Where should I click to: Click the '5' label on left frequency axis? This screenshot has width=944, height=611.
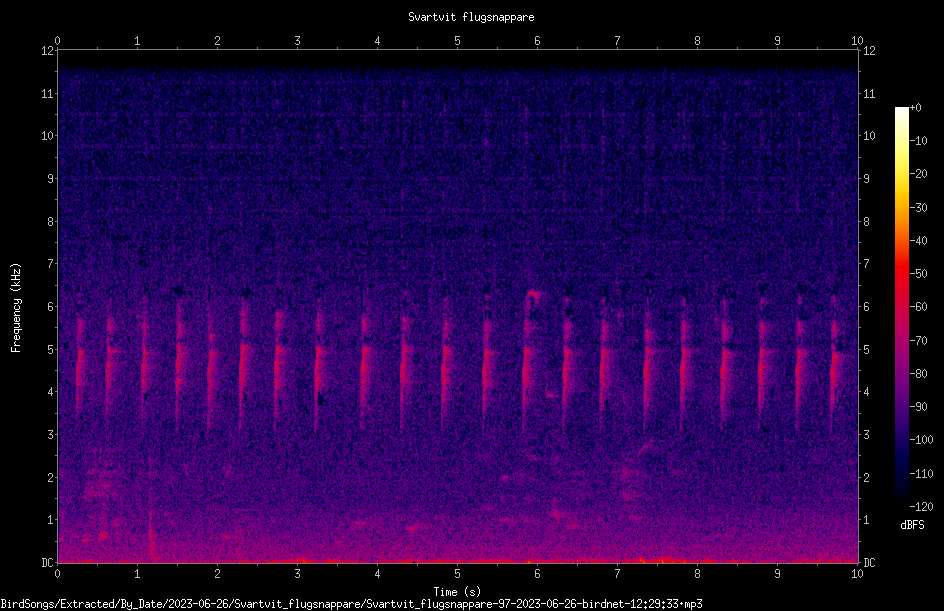tap(51, 349)
